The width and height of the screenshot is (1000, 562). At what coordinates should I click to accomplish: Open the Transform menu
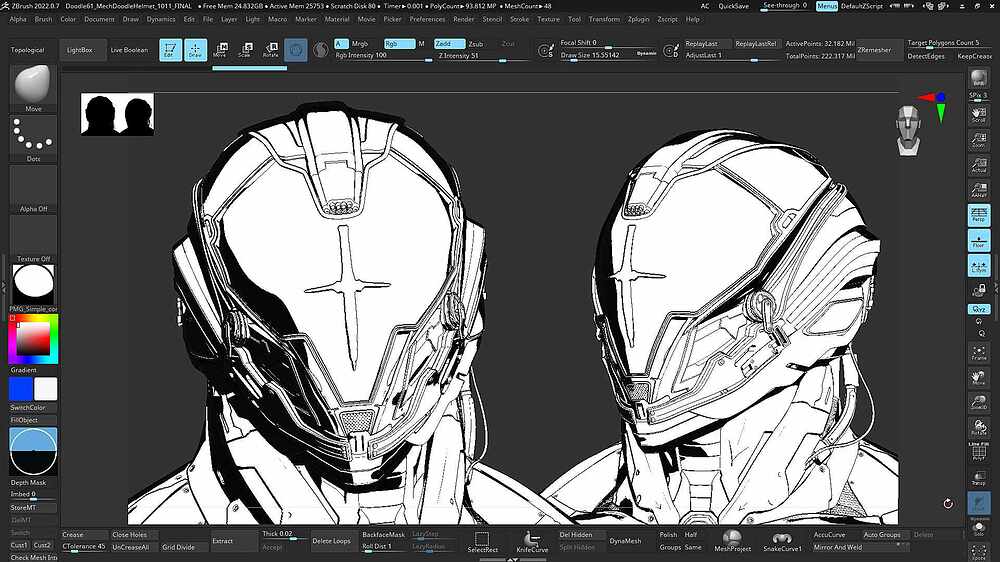pyautogui.click(x=604, y=19)
